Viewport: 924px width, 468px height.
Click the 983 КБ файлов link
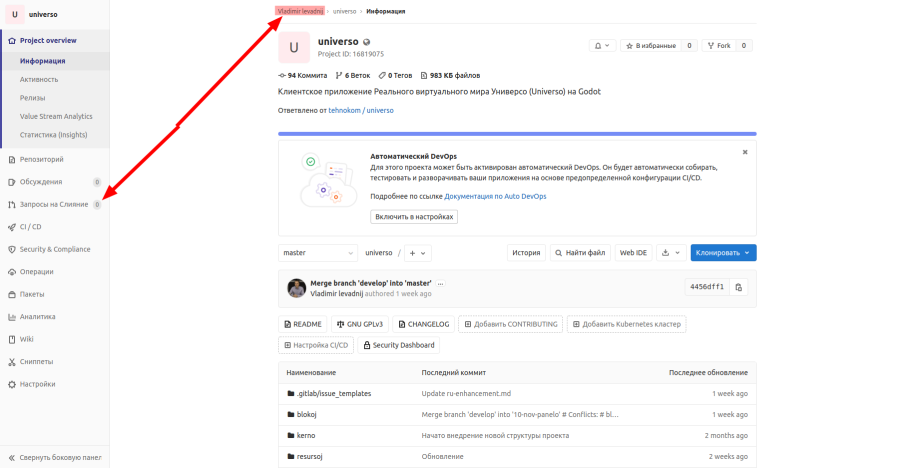[x=450, y=75]
